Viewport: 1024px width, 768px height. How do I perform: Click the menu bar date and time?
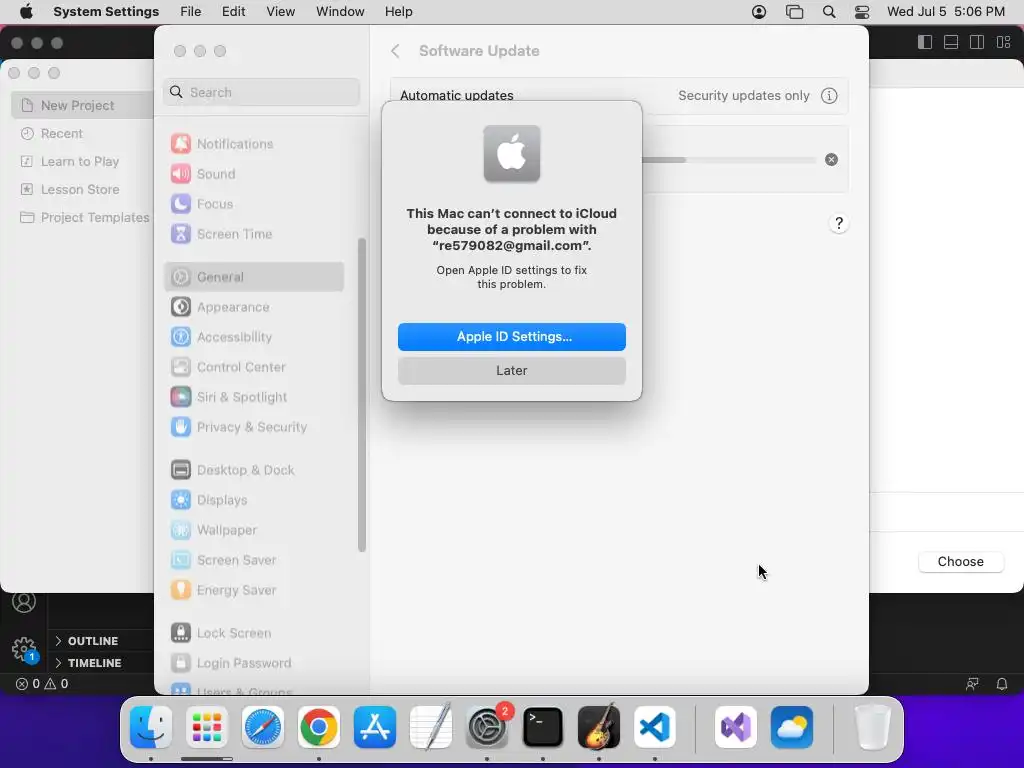946,12
